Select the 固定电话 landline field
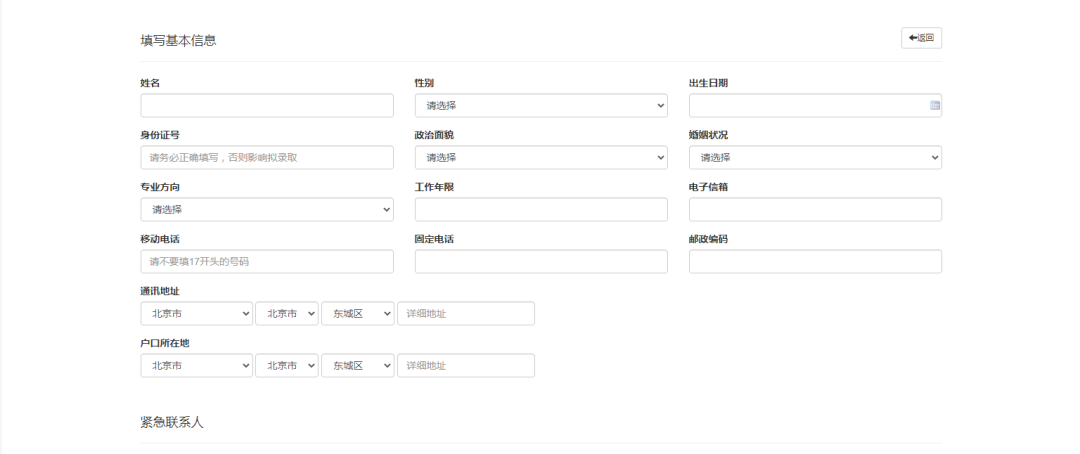 541,262
